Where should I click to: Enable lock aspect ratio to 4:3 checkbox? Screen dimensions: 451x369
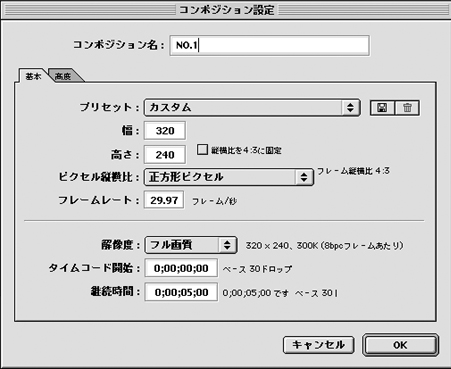202,149
